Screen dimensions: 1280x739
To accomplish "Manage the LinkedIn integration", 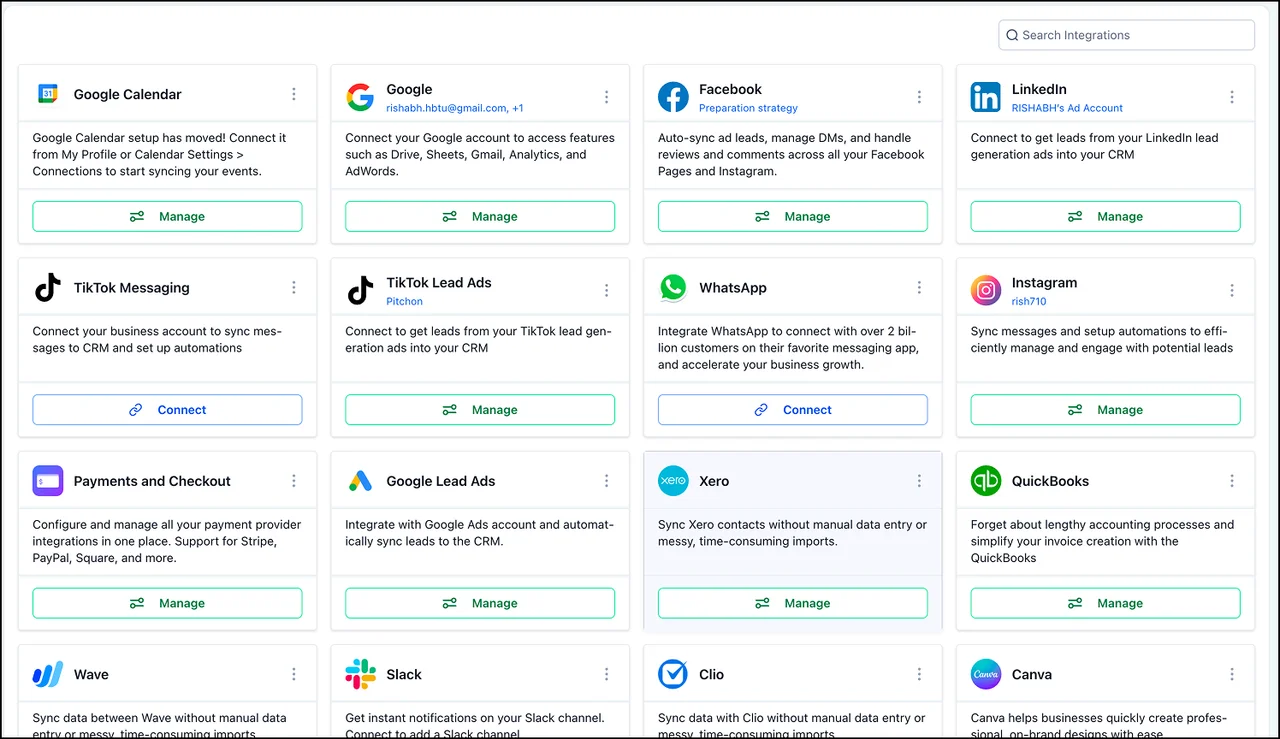I will pos(1106,216).
